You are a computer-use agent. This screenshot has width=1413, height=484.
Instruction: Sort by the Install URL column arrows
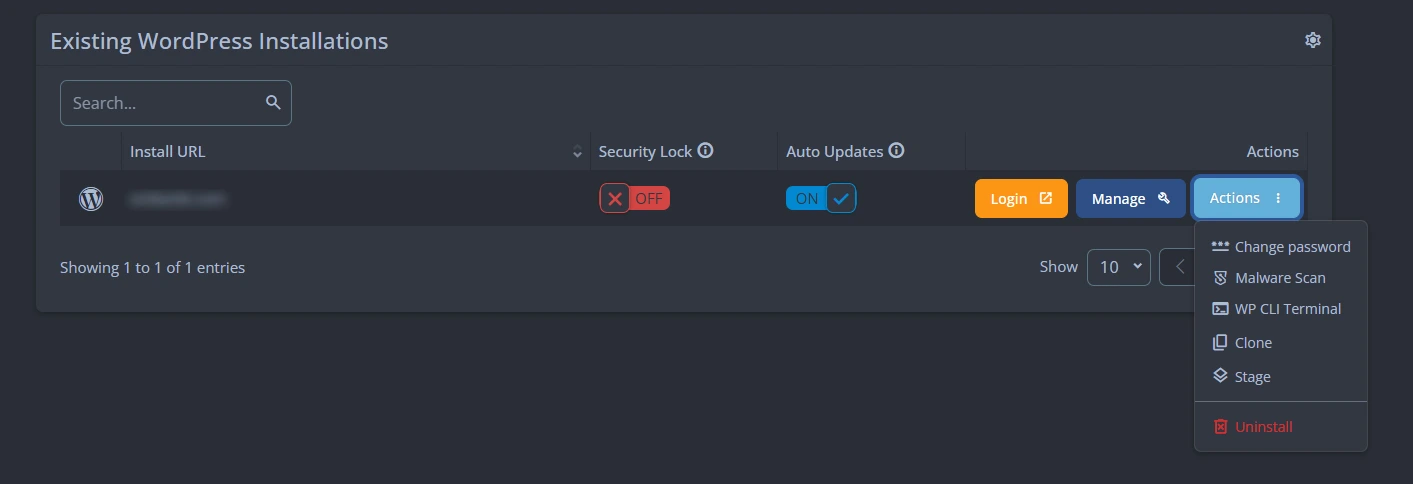577,152
